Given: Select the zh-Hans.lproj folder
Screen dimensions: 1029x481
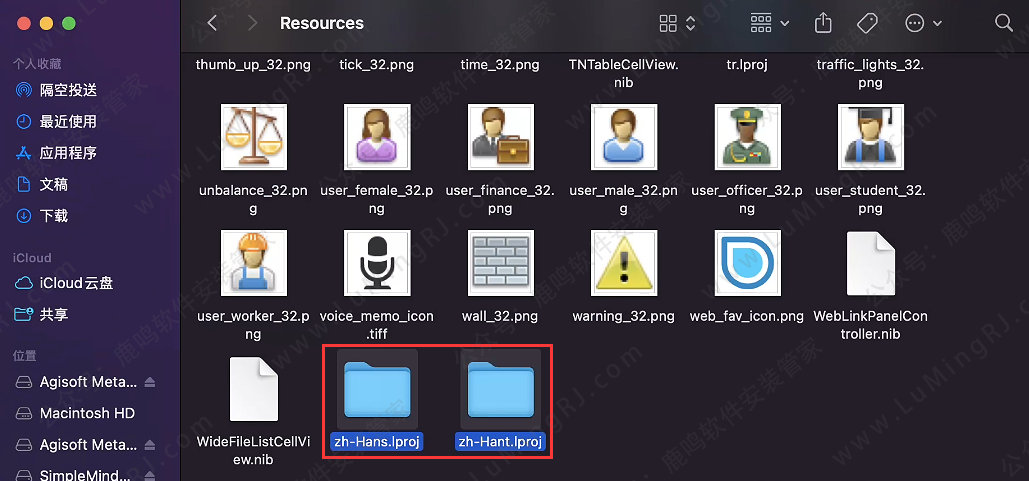Looking at the screenshot, I should point(377,390).
